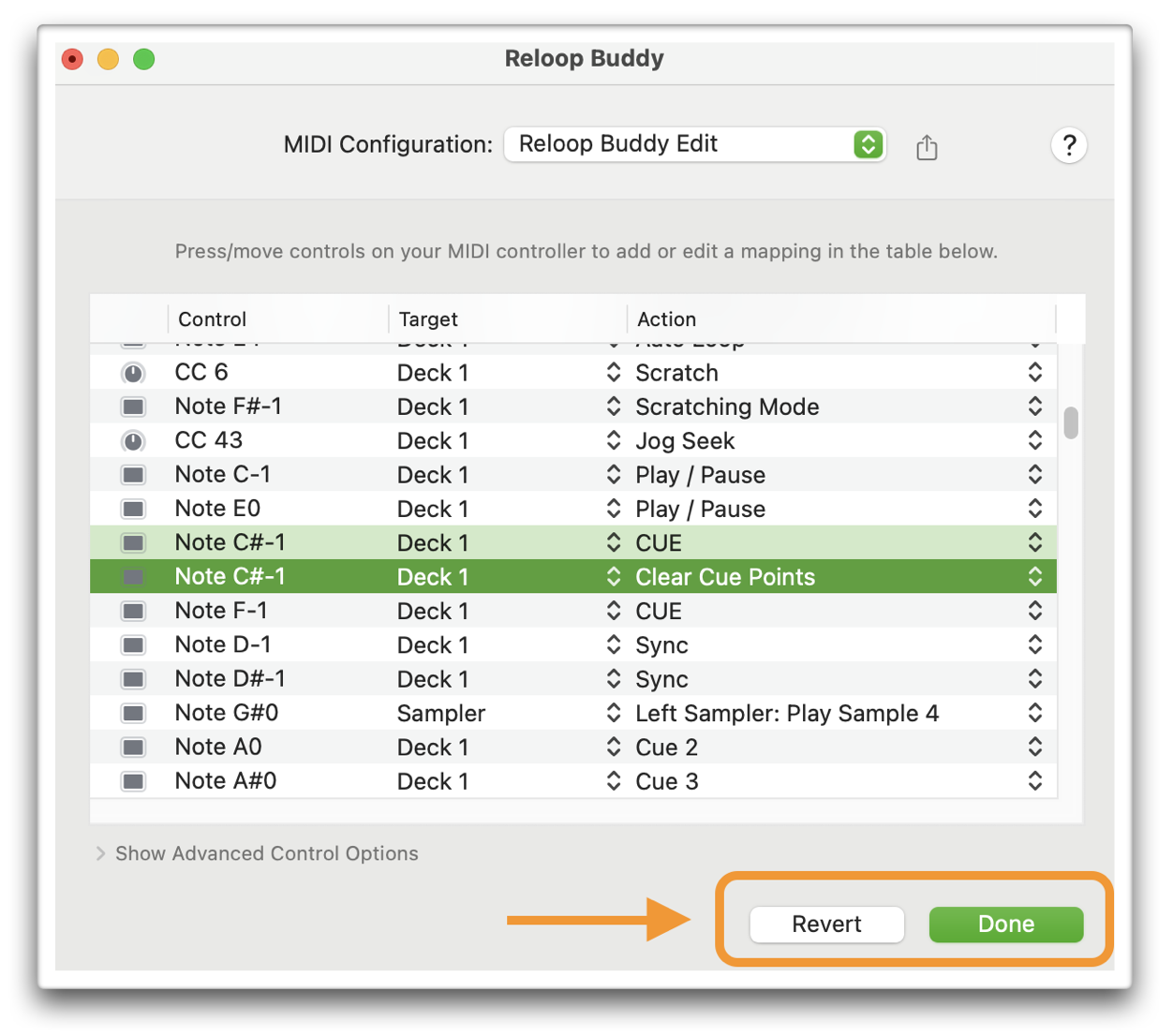Image resolution: width=1173 pixels, height=1036 pixels.
Task: Click the CC 6 control cell
Action: click(x=201, y=373)
